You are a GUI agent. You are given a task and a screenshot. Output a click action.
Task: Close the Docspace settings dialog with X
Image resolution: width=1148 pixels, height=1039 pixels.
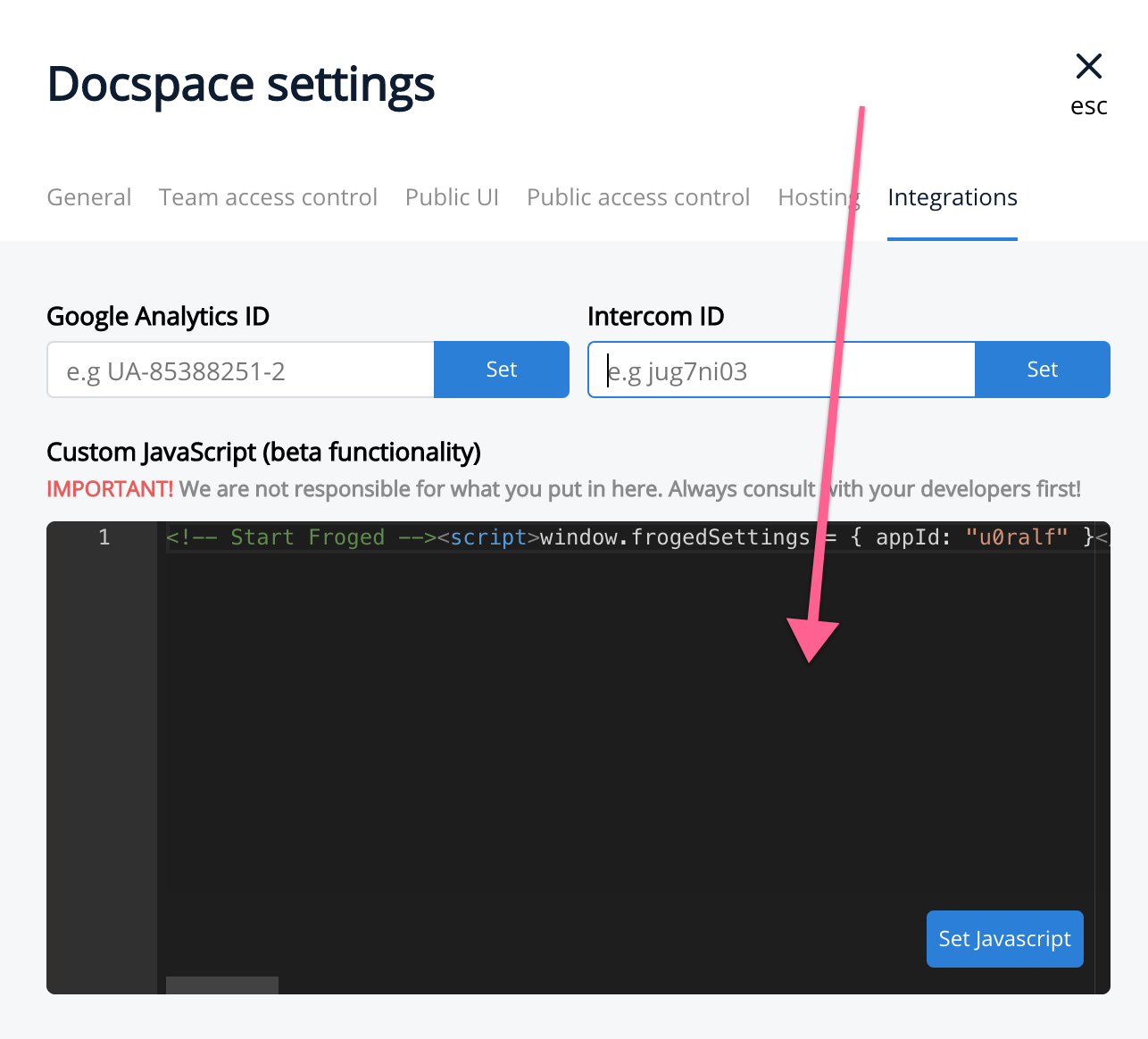click(1089, 66)
